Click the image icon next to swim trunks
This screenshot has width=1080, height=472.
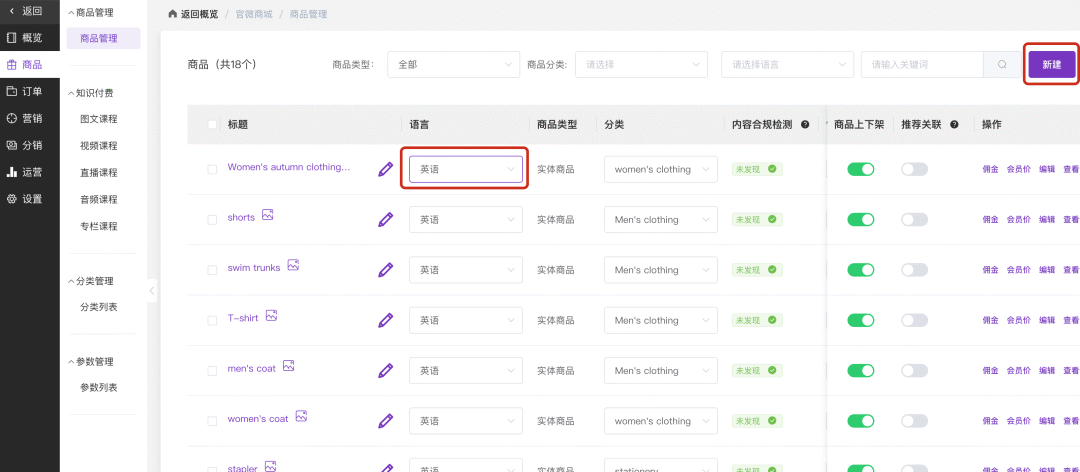coord(293,266)
